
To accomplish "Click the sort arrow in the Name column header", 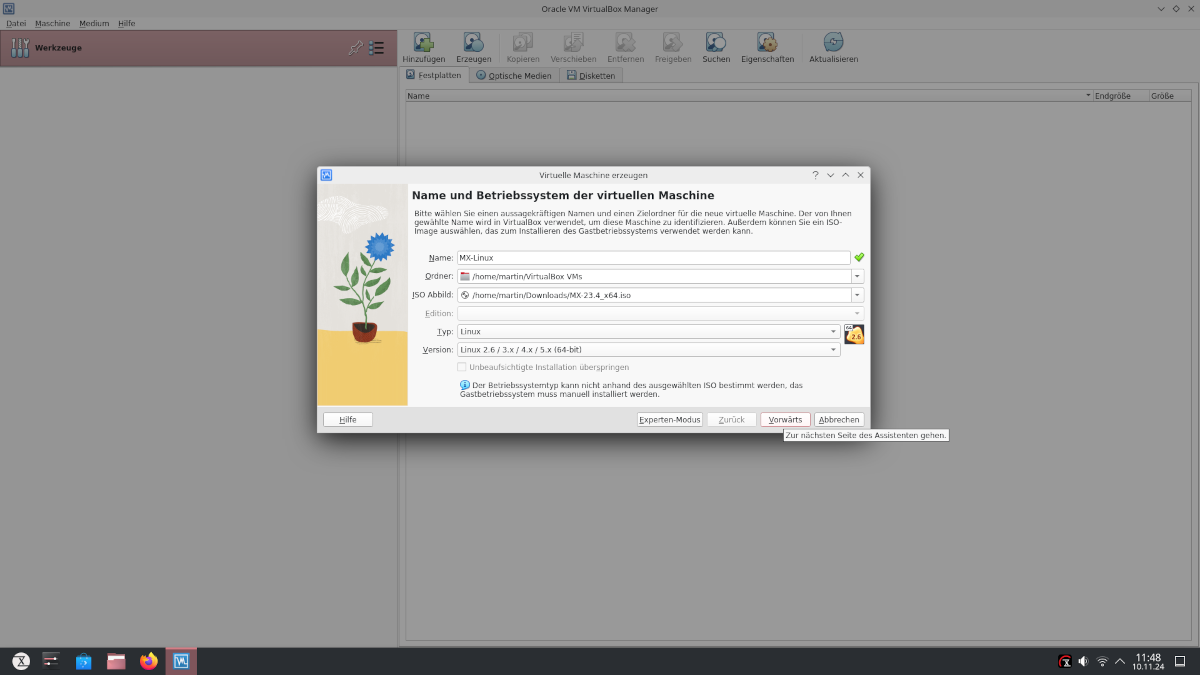I will click(1088, 96).
